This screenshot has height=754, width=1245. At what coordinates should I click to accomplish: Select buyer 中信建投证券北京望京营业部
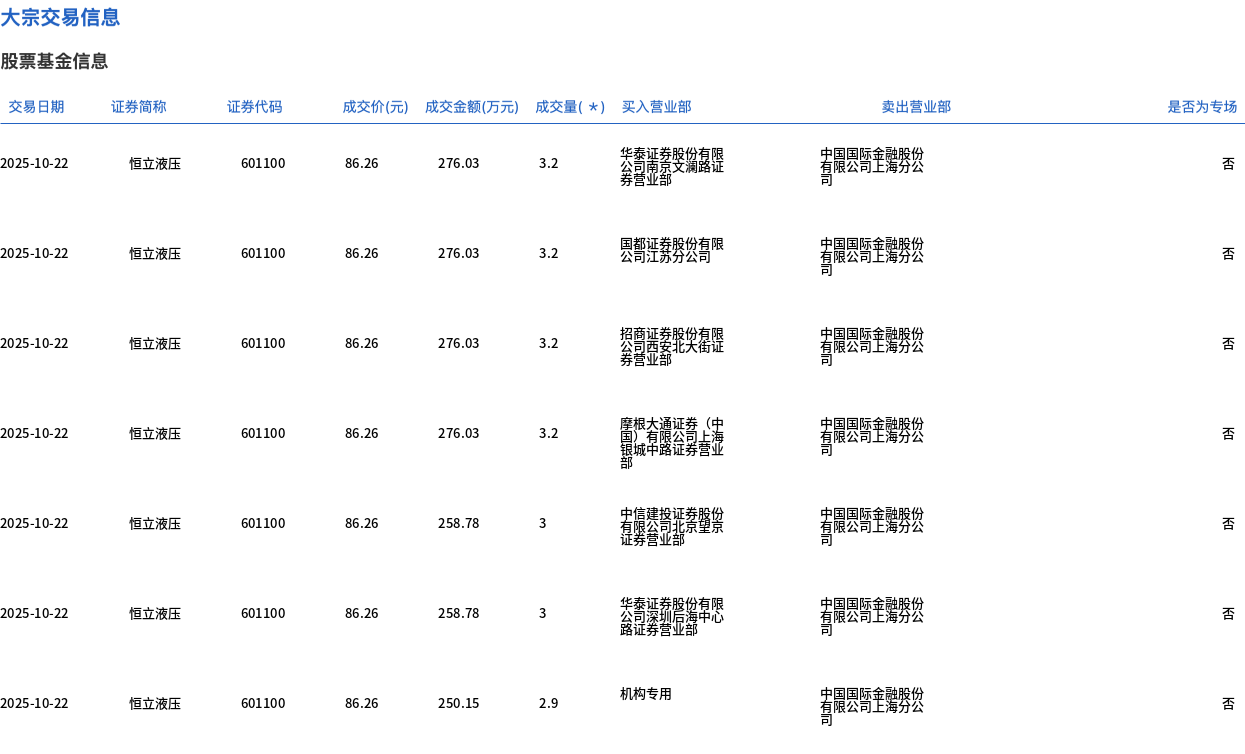coord(672,527)
